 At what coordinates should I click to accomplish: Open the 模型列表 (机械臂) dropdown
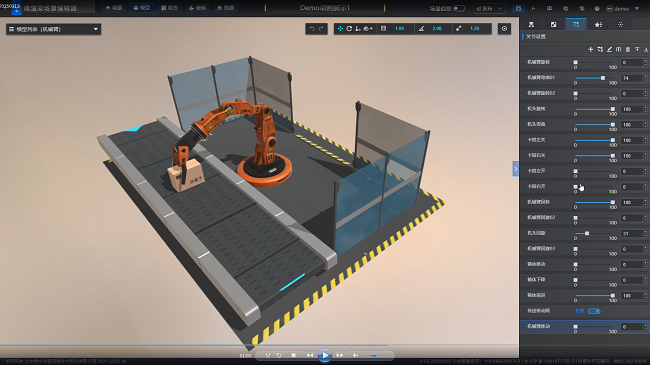[53, 29]
